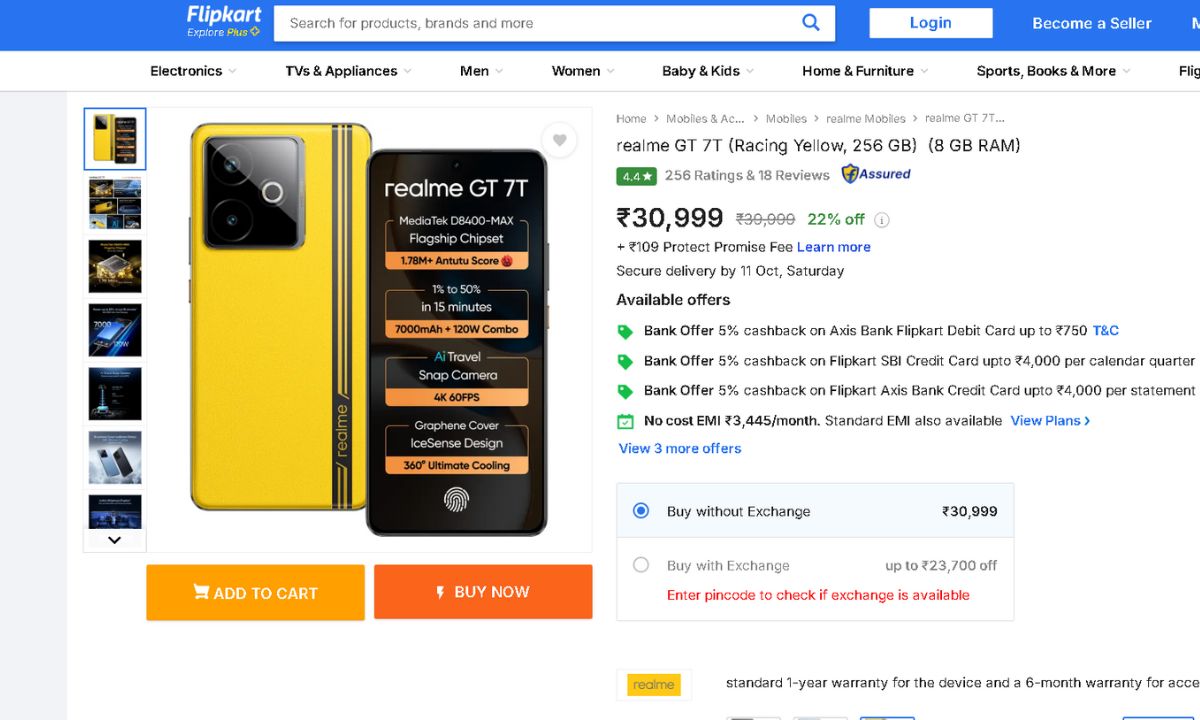Click the No cost EMI calendar icon
This screenshot has width=1200, height=720.
625,421
